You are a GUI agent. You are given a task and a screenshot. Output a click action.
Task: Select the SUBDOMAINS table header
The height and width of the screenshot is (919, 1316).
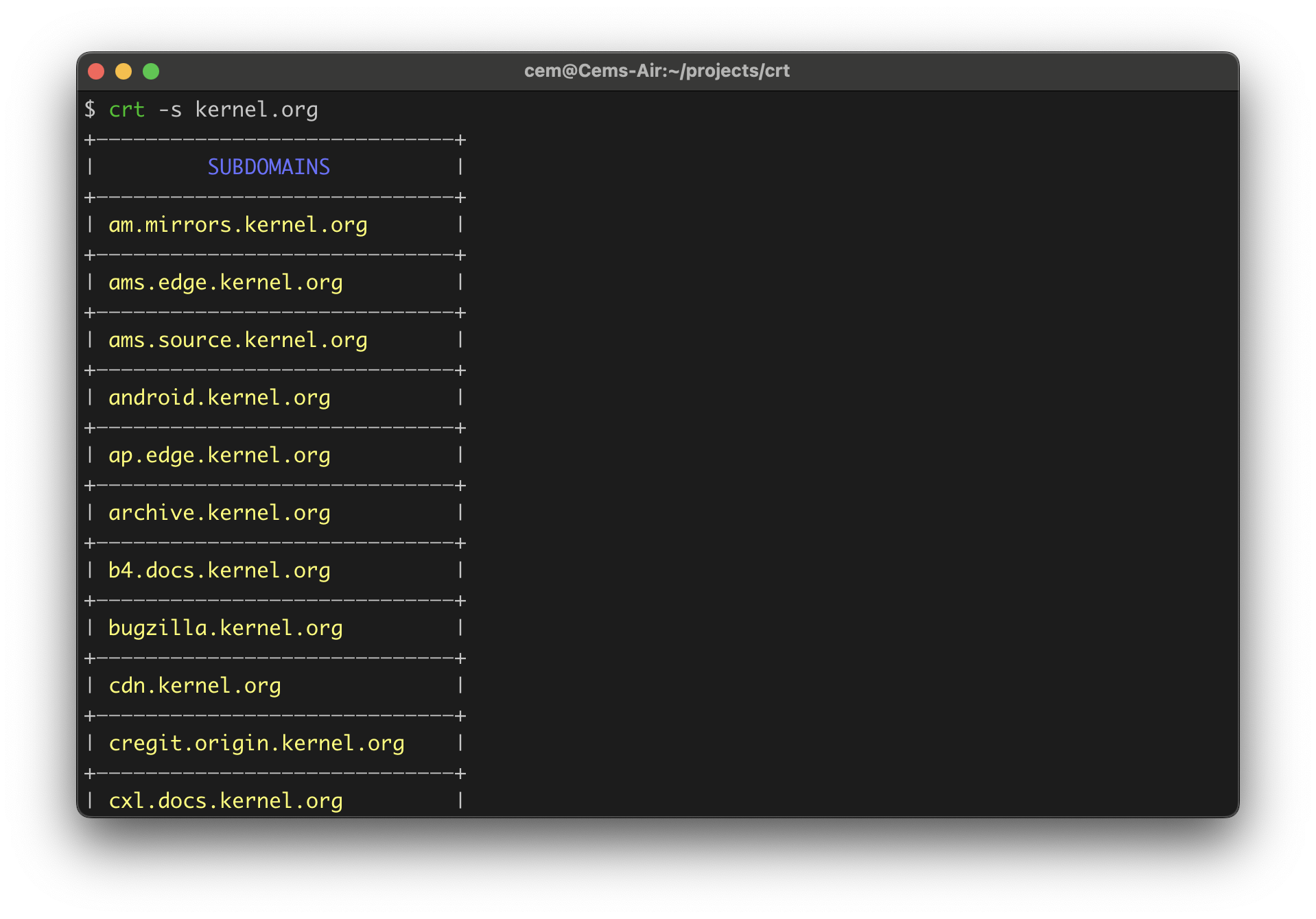tap(269, 167)
